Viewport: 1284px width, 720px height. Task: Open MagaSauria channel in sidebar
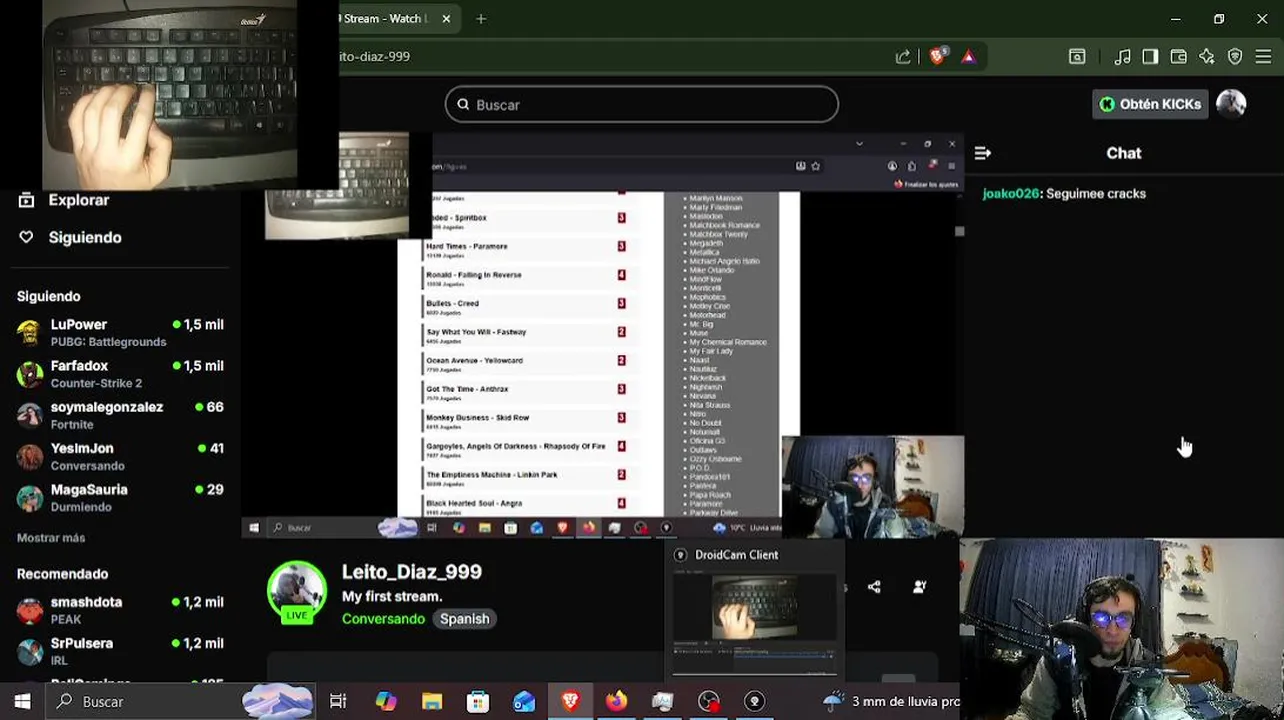point(120,498)
